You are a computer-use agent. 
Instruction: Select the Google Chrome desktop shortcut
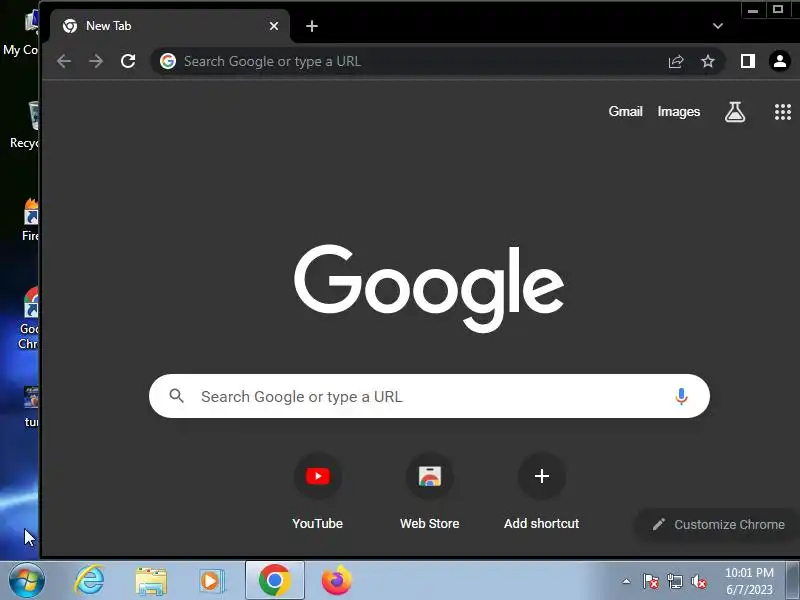(x=28, y=319)
